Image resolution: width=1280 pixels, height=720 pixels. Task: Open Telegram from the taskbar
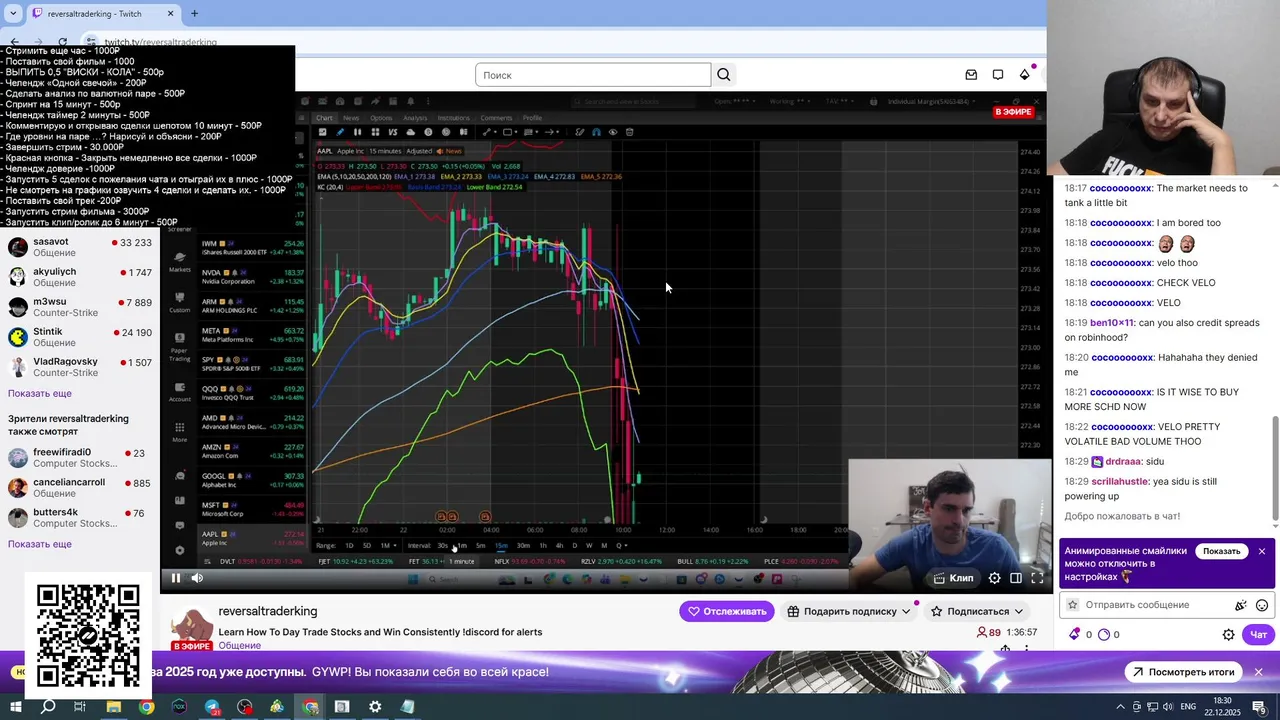(x=212, y=707)
